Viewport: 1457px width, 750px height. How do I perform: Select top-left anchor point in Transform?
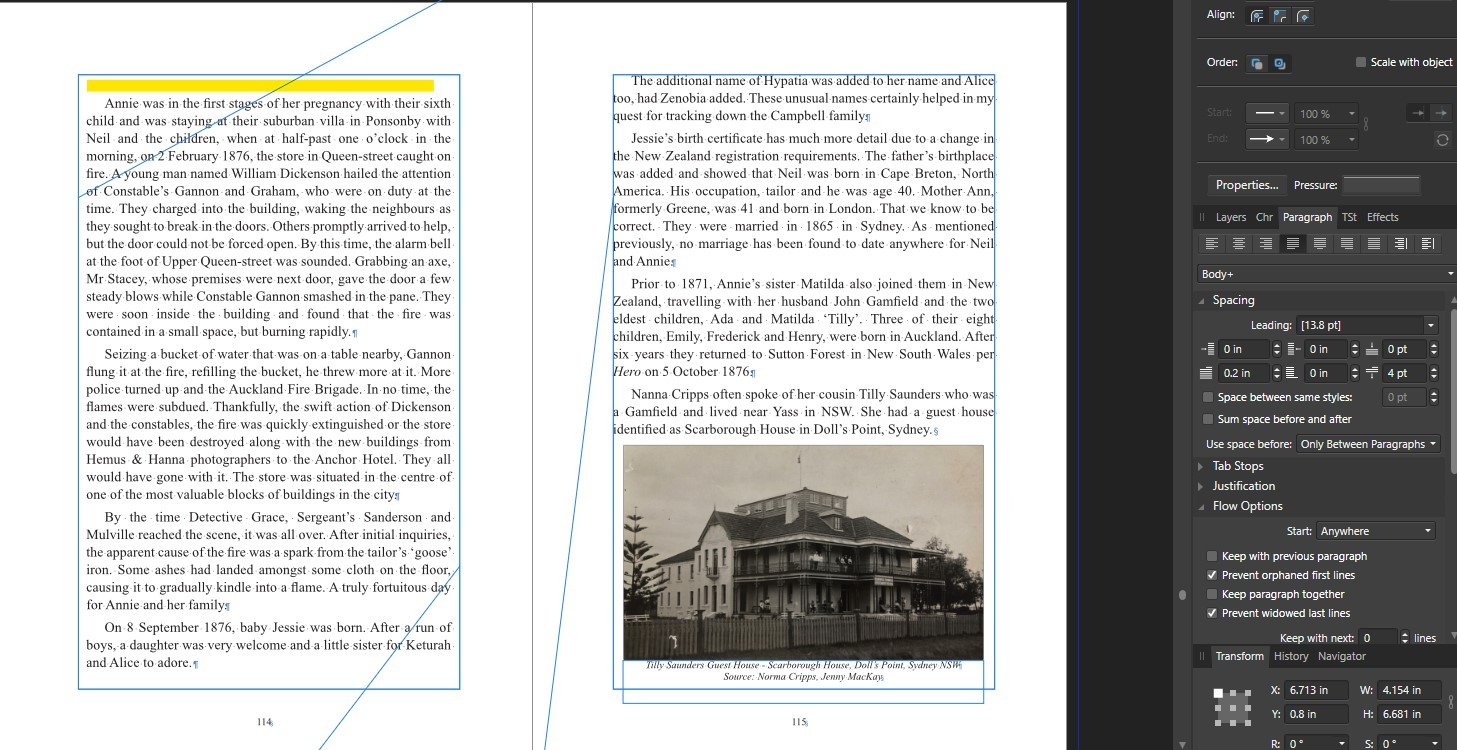[x=1219, y=693]
